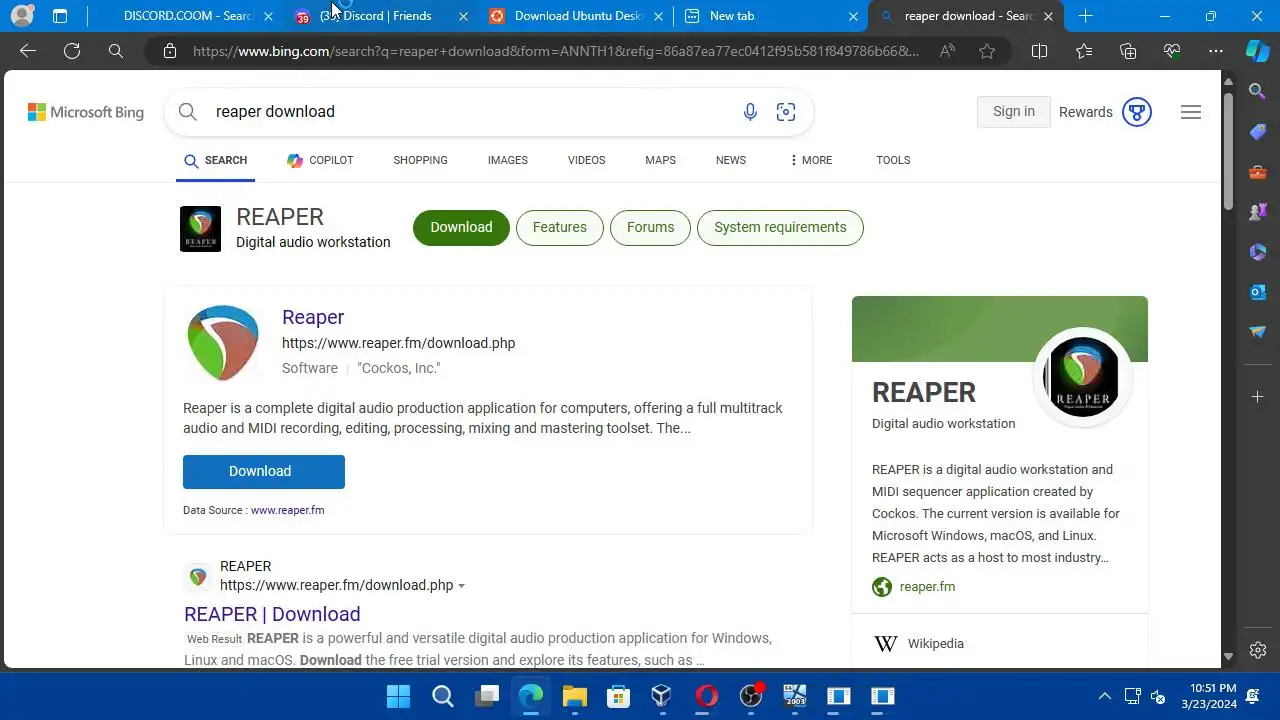Image resolution: width=1280 pixels, height=720 pixels.
Task: Open the toolbar search magnifier icon
Action: (x=116, y=51)
